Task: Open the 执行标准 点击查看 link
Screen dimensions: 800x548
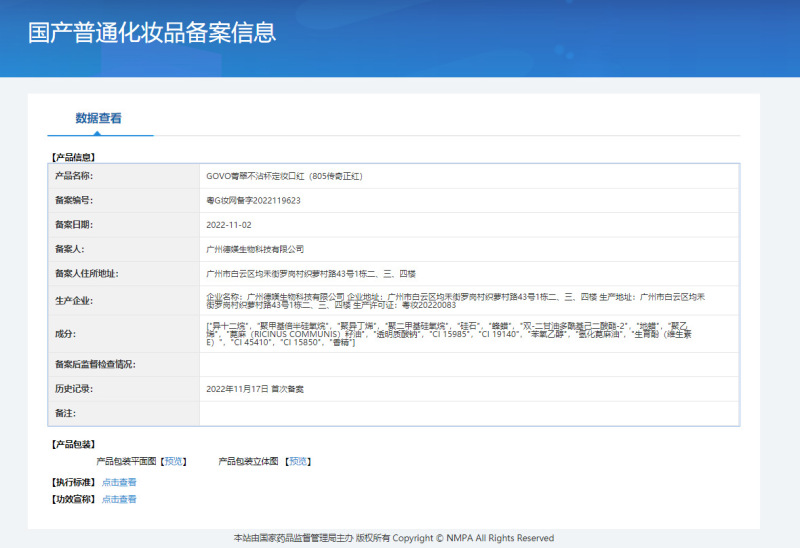Action: (119, 482)
